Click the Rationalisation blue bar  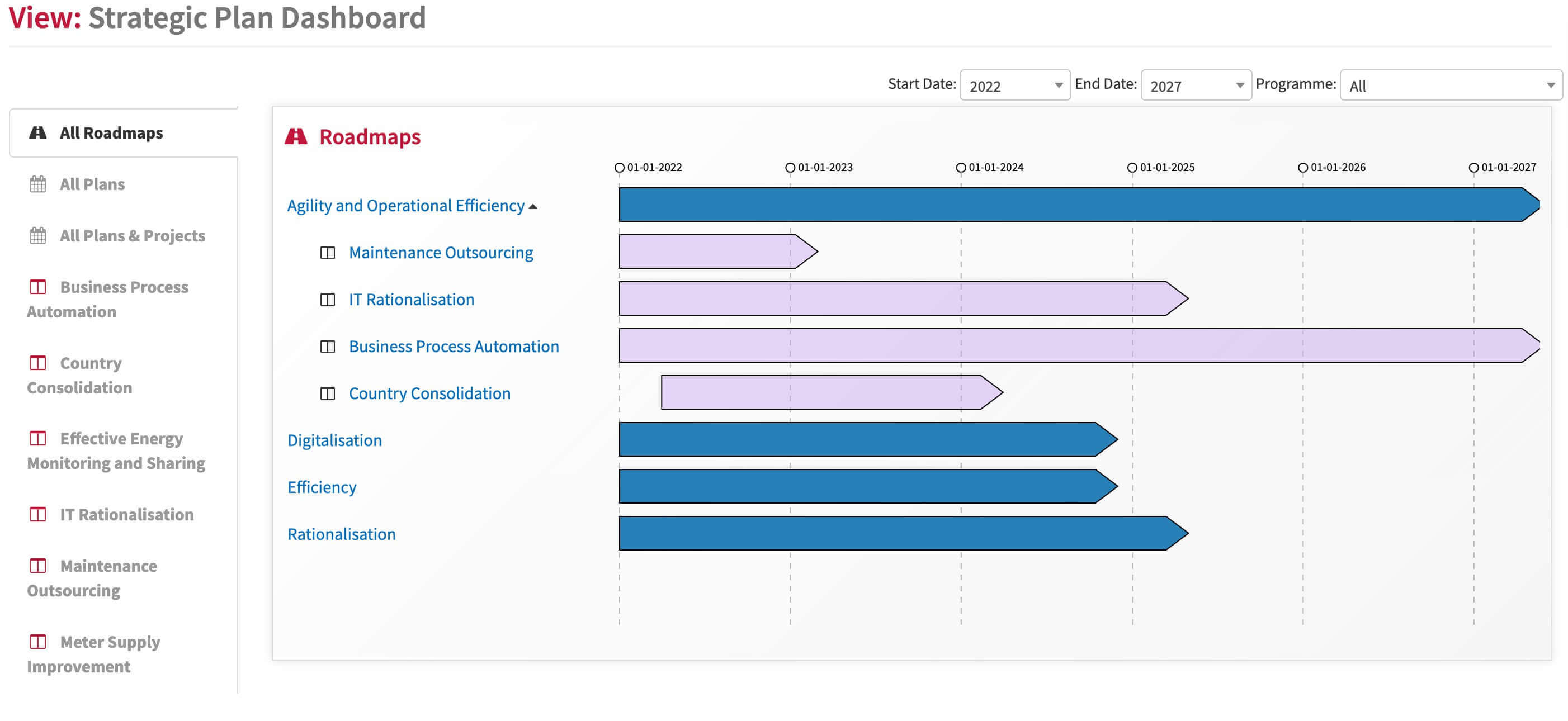[x=903, y=533]
